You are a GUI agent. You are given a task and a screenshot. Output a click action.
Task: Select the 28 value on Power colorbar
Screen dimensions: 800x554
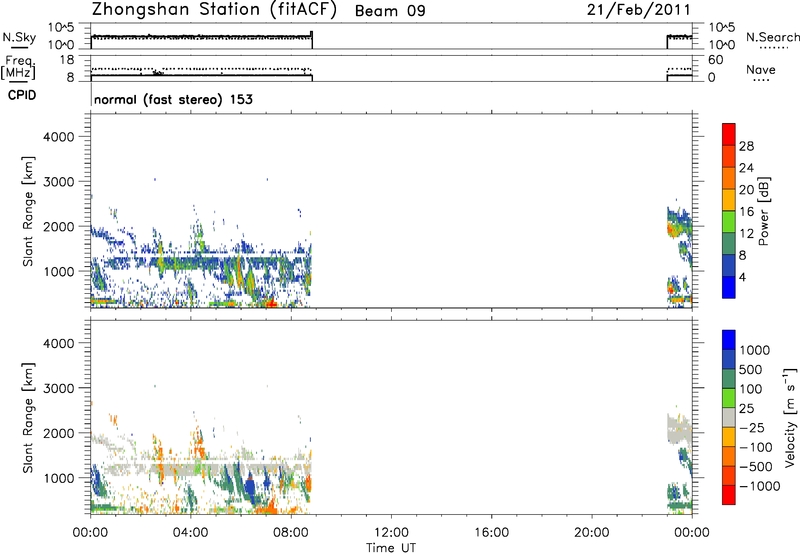tap(746, 146)
